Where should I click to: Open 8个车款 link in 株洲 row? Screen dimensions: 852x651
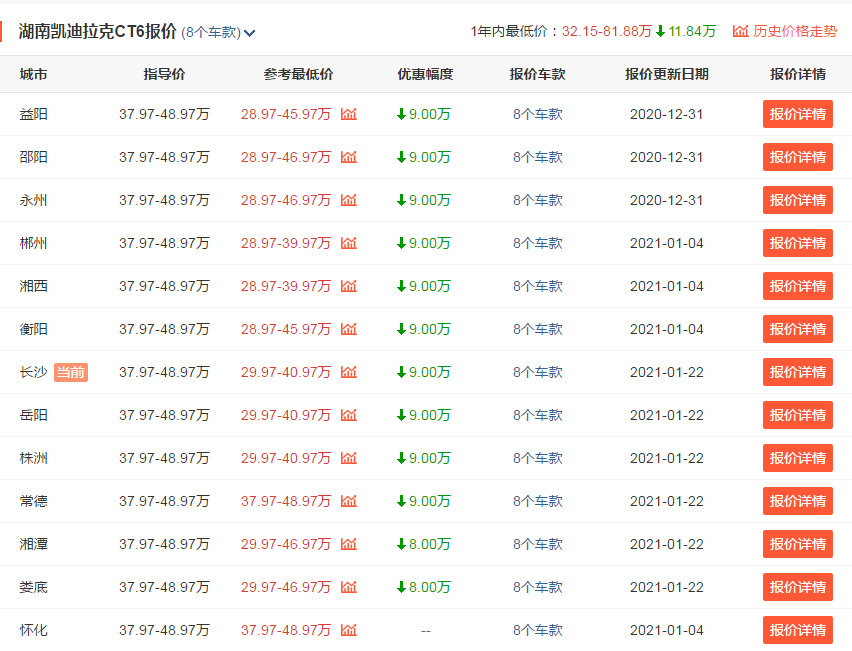click(x=537, y=458)
